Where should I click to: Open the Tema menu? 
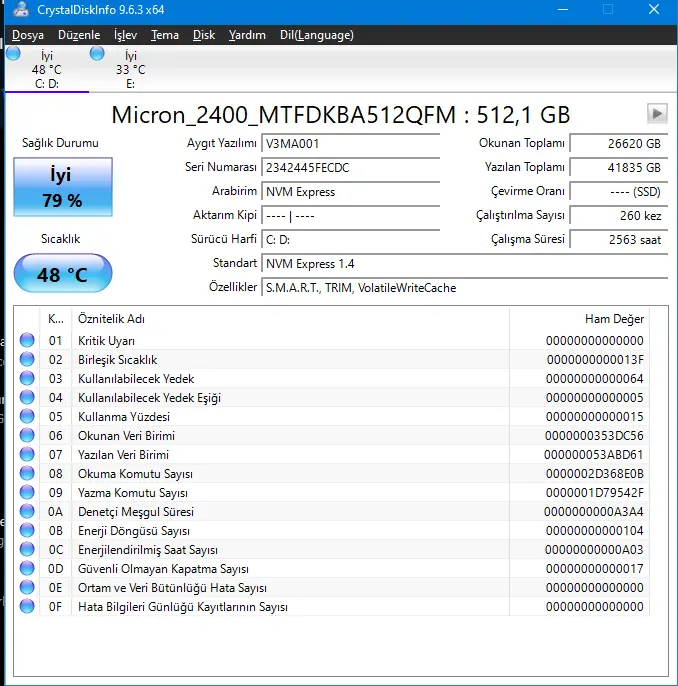point(164,35)
